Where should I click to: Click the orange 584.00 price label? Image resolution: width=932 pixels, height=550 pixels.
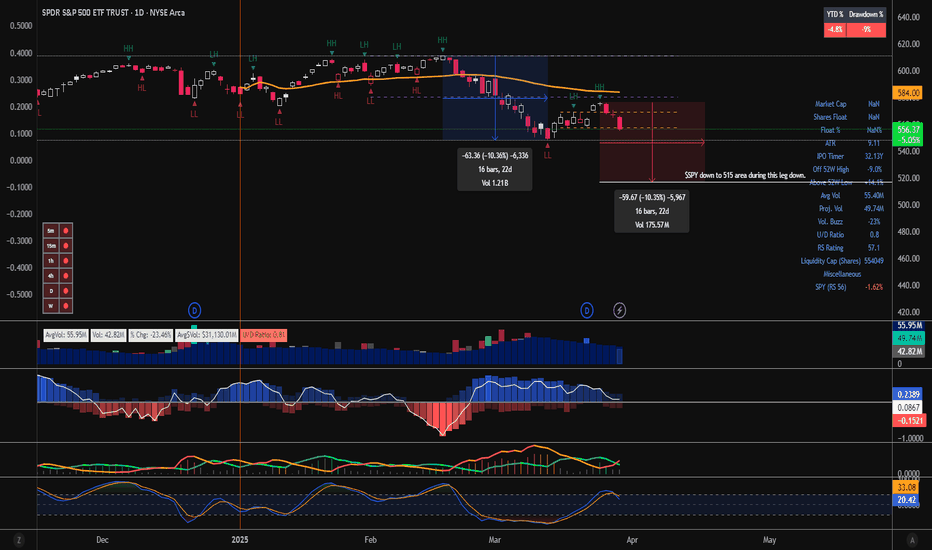(907, 93)
